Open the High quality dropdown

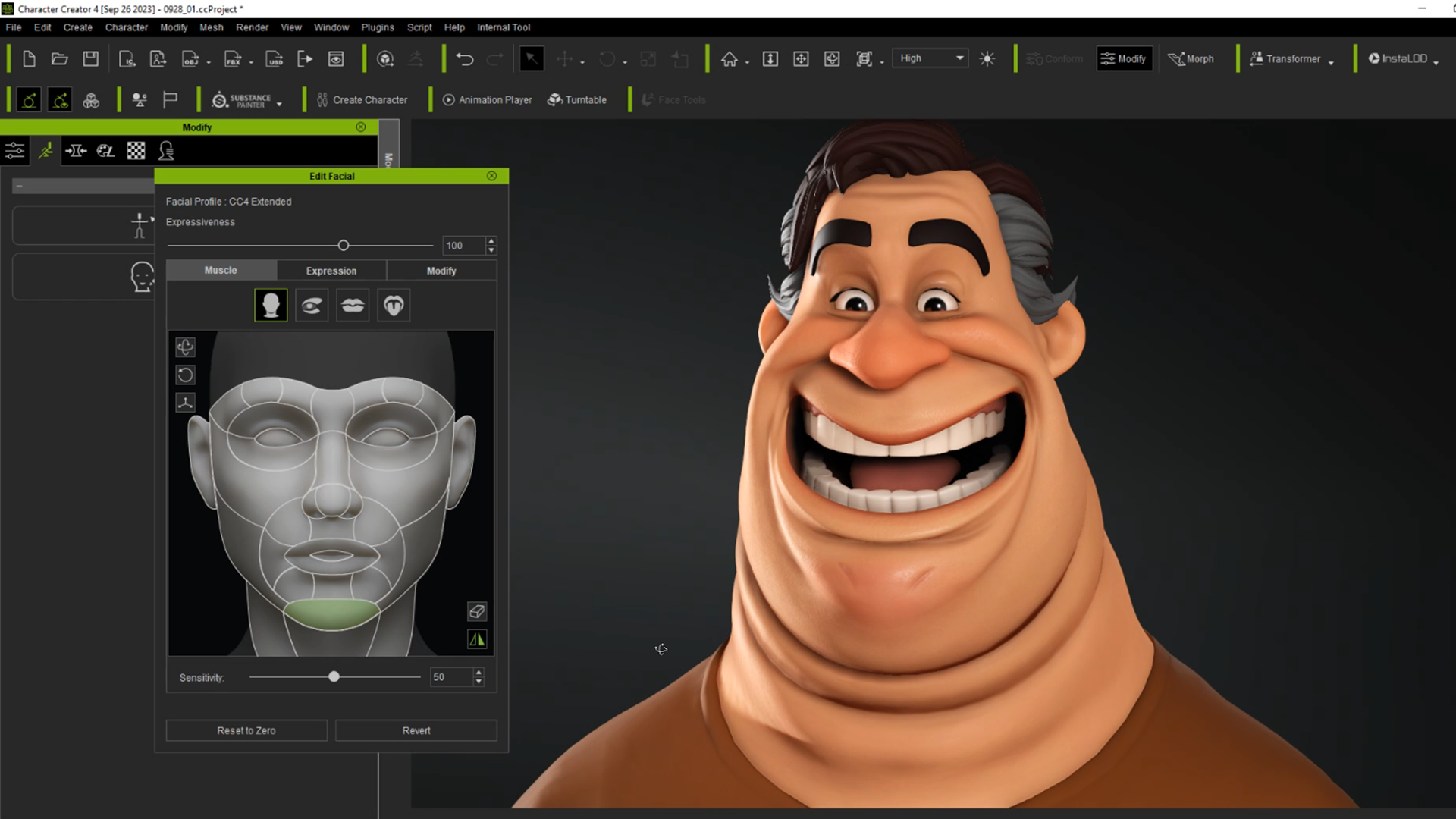[930, 58]
